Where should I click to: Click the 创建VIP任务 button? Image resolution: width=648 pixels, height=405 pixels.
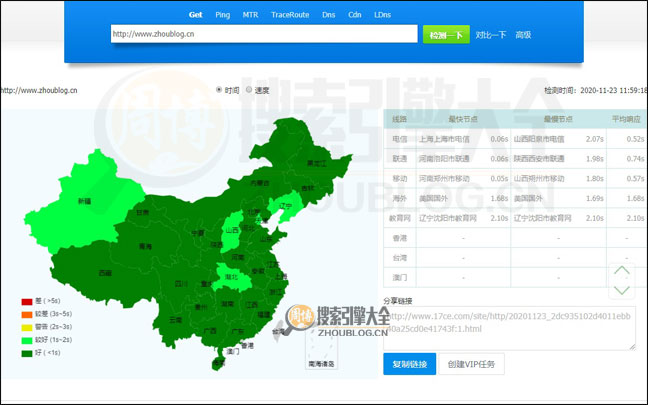pos(470,364)
